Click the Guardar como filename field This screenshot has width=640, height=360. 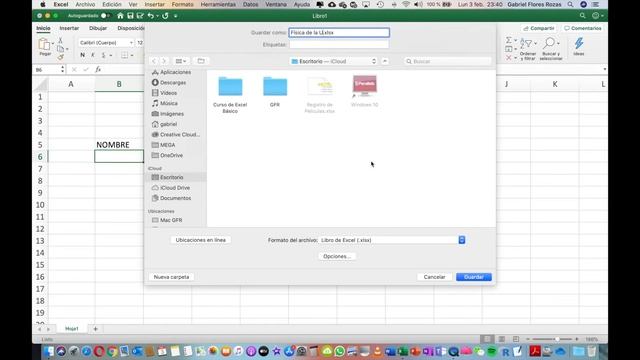click(339, 33)
